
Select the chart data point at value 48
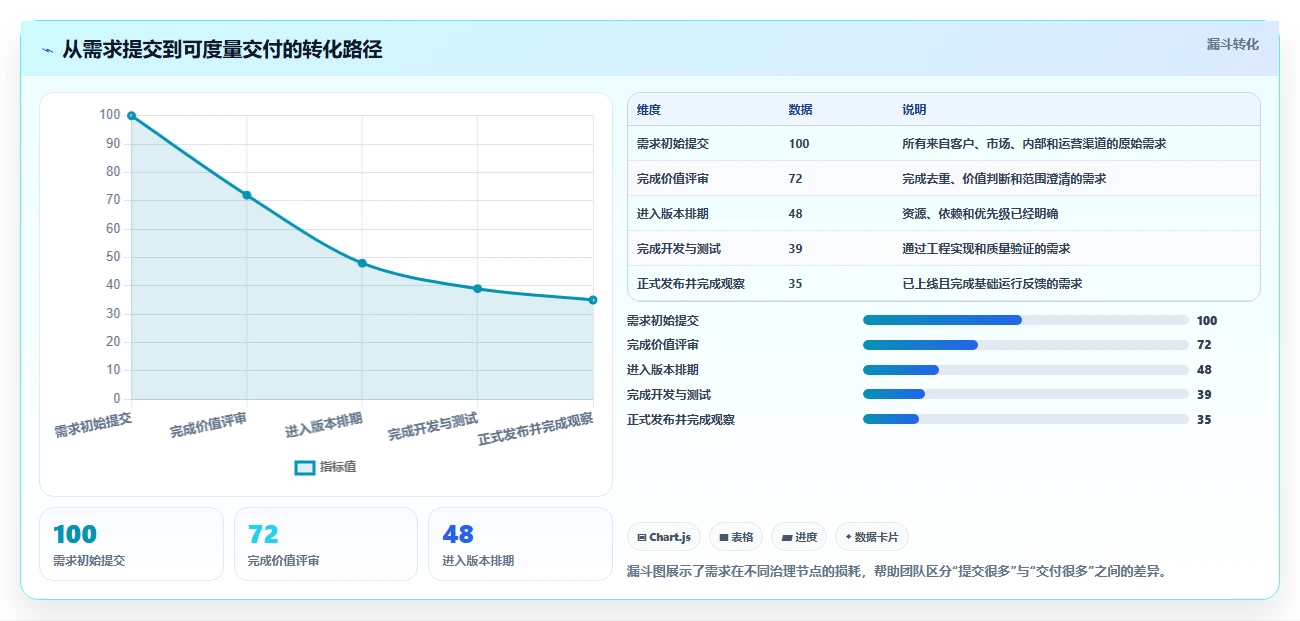[362, 263]
